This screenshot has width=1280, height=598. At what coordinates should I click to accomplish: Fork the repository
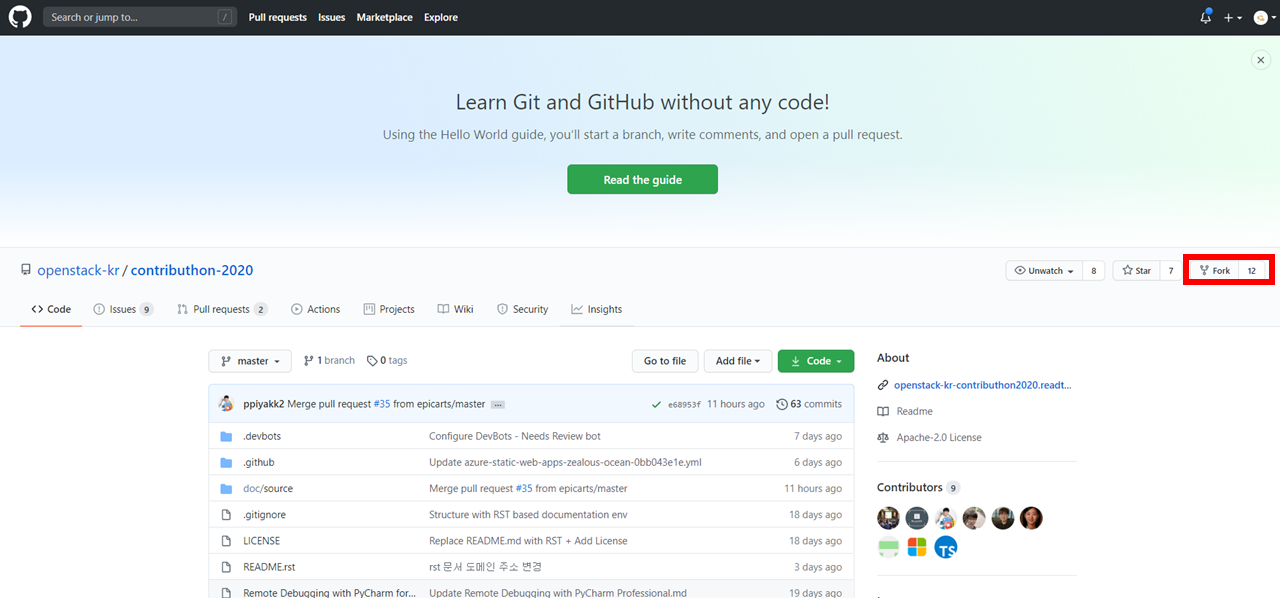(1214, 271)
